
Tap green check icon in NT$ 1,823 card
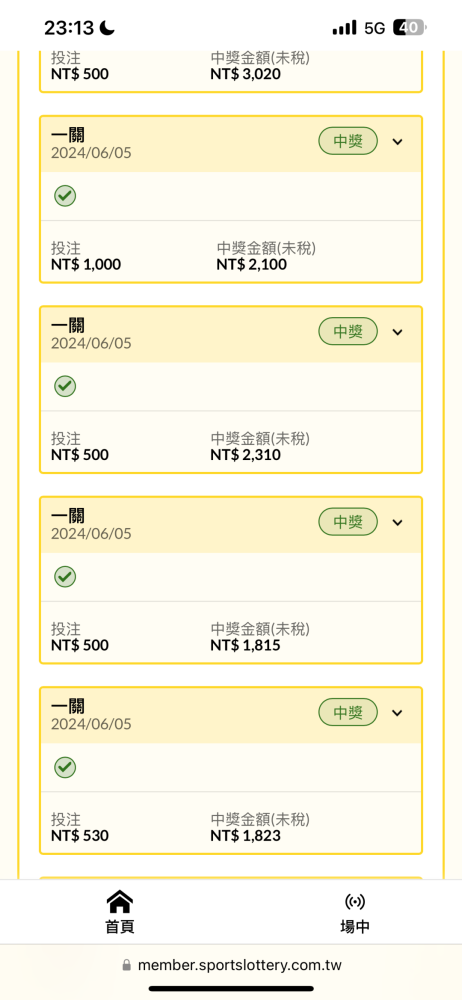(x=65, y=767)
